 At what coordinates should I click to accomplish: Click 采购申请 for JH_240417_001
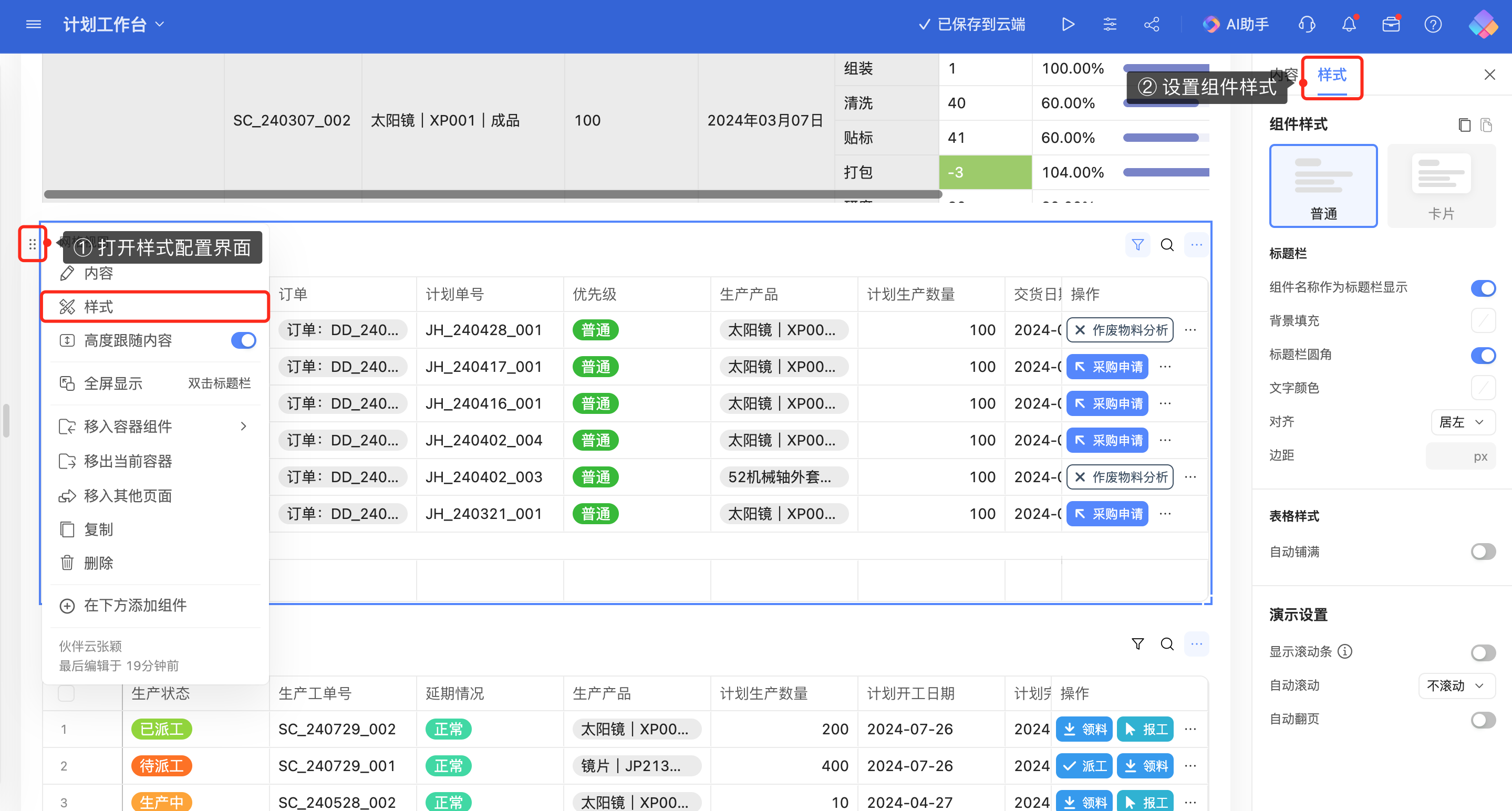point(1107,367)
